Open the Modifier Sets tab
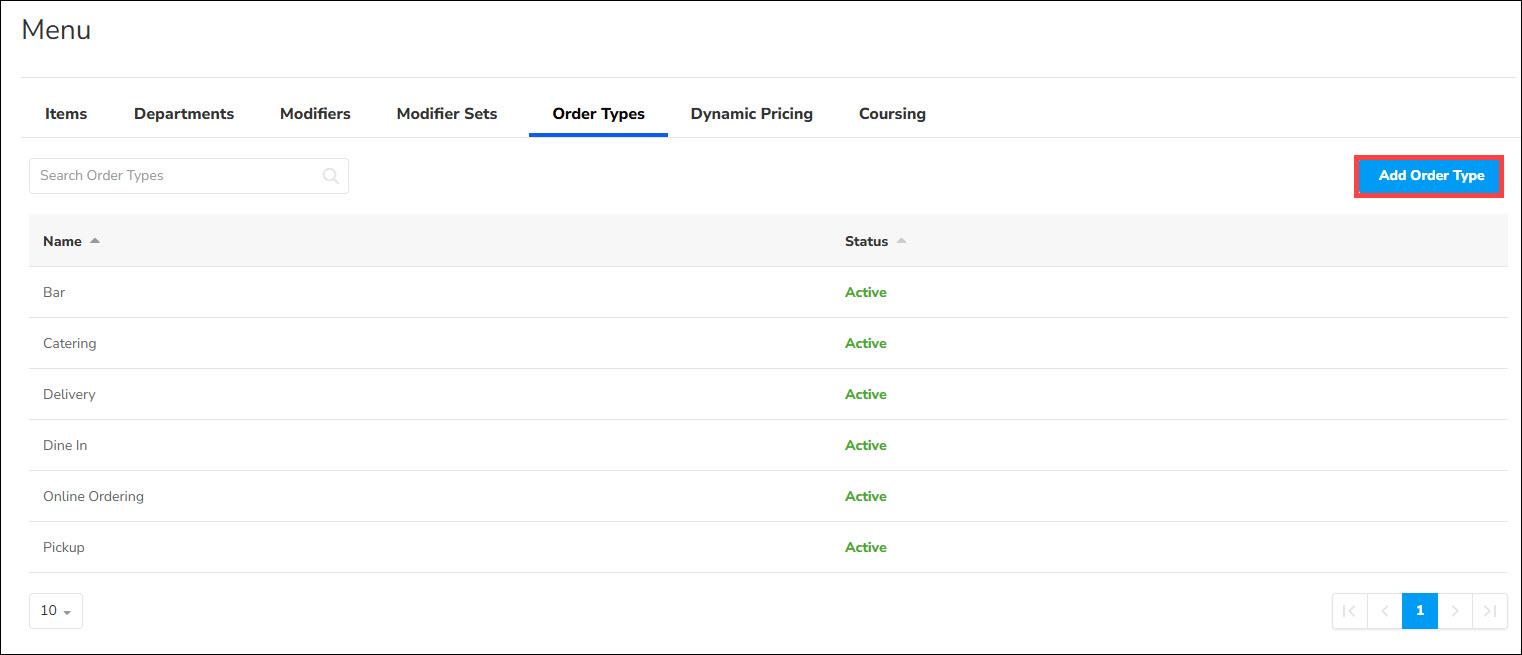The width and height of the screenshot is (1522, 655). tap(447, 114)
